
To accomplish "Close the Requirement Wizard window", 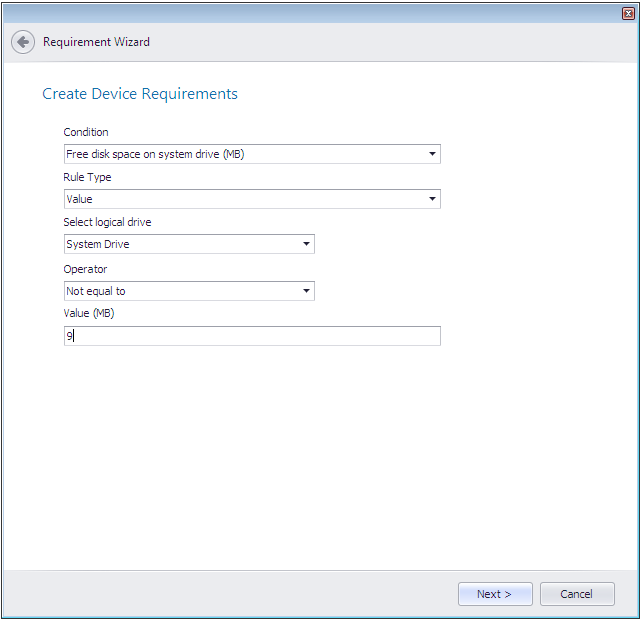I will pyautogui.click(x=628, y=12).
